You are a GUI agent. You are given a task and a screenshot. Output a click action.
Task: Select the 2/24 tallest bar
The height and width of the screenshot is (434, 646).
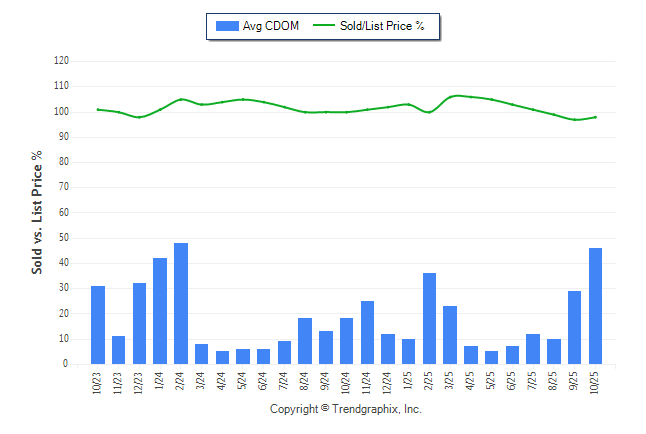[181, 304]
